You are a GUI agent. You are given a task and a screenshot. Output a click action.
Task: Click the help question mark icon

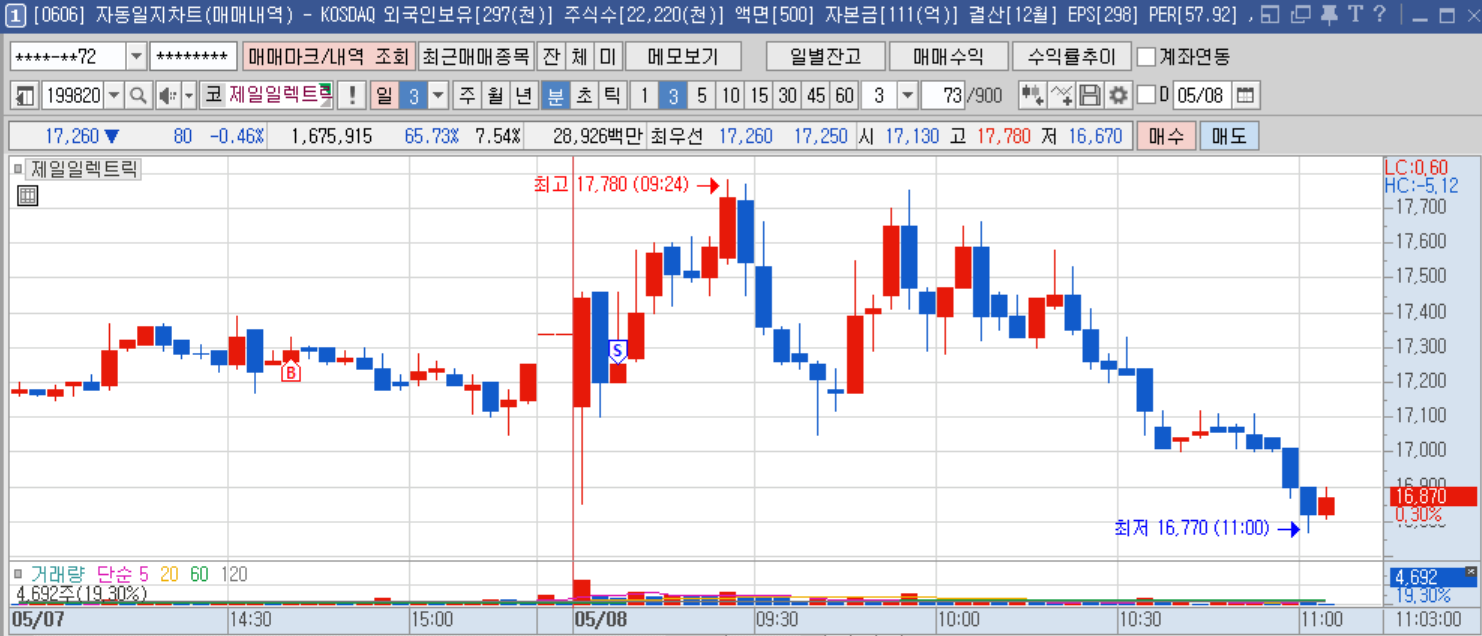point(1379,14)
